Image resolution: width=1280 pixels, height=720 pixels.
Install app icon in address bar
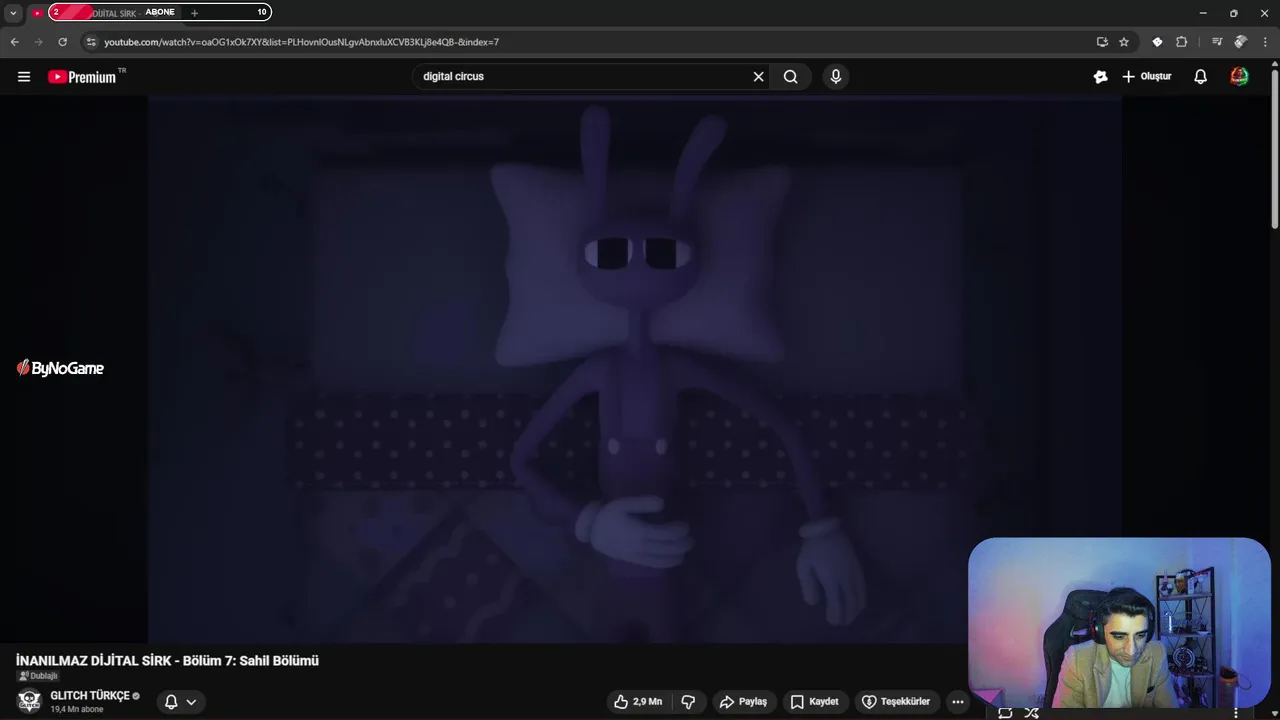[1102, 42]
